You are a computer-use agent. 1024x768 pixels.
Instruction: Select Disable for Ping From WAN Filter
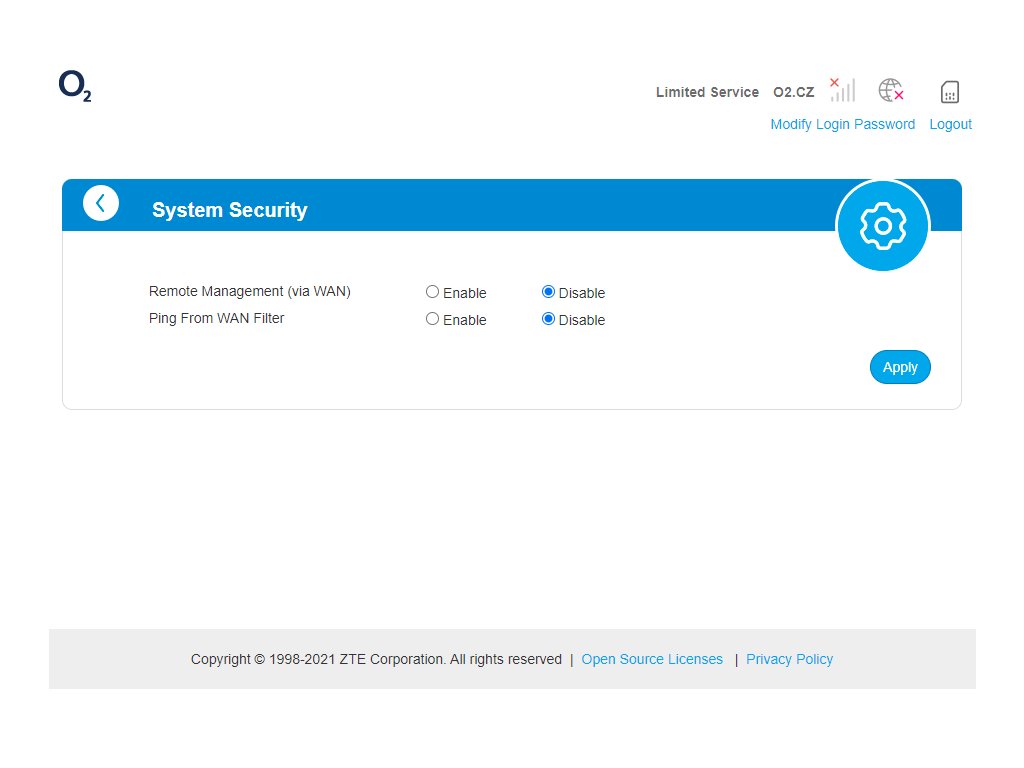[x=548, y=319]
